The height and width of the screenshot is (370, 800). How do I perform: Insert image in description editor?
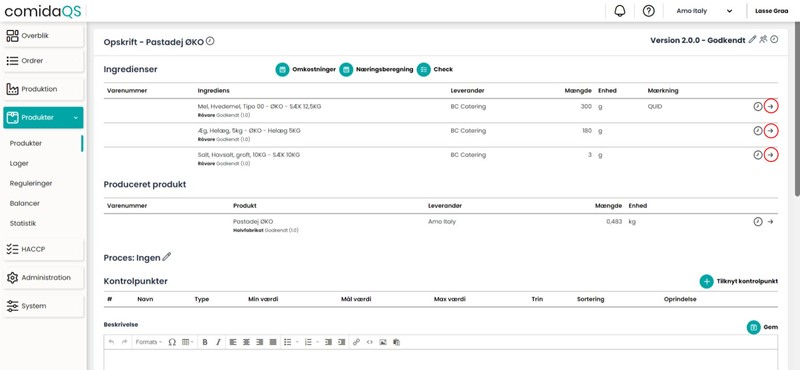[x=383, y=342]
